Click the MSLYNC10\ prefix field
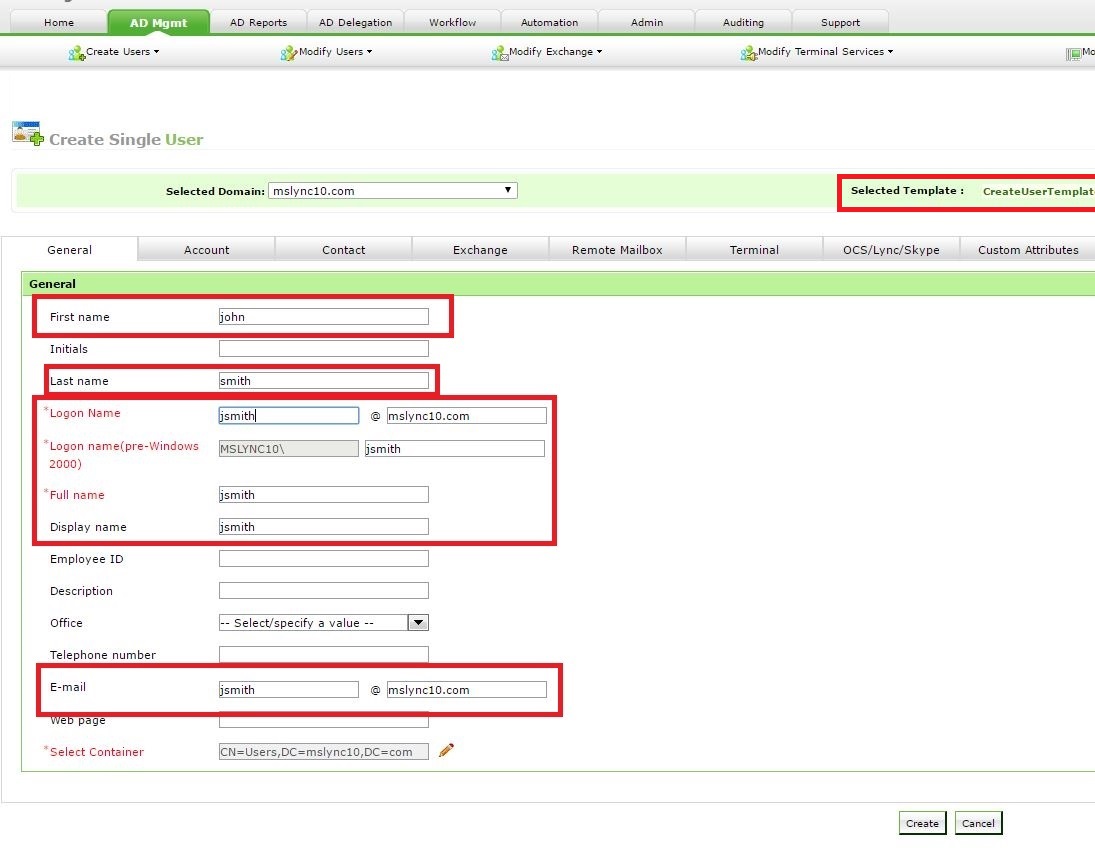1095x868 pixels. [288, 448]
